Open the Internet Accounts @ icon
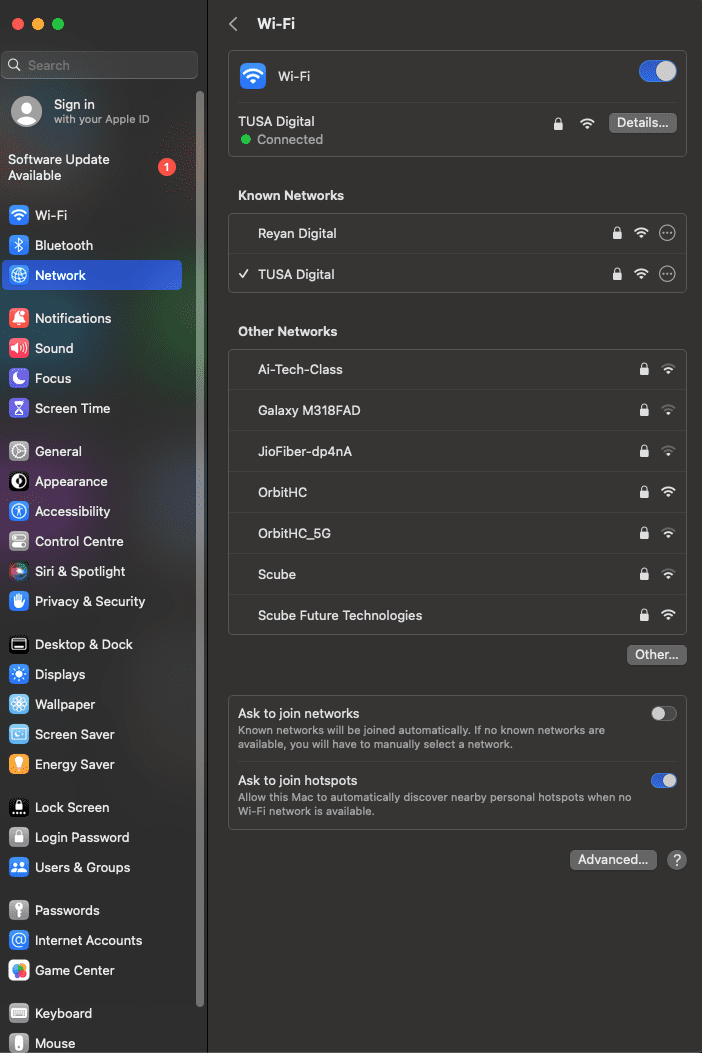This screenshot has height=1053, width=702. (x=19, y=940)
